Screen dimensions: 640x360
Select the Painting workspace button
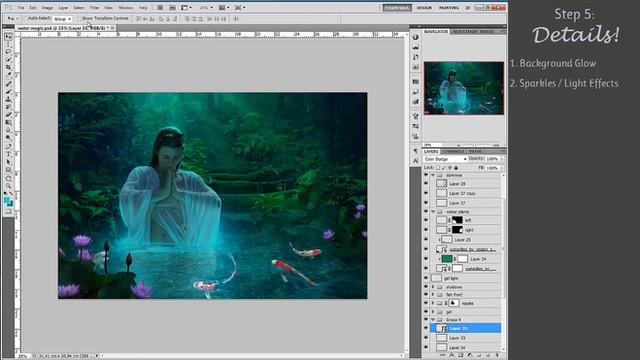(x=449, y=8)
